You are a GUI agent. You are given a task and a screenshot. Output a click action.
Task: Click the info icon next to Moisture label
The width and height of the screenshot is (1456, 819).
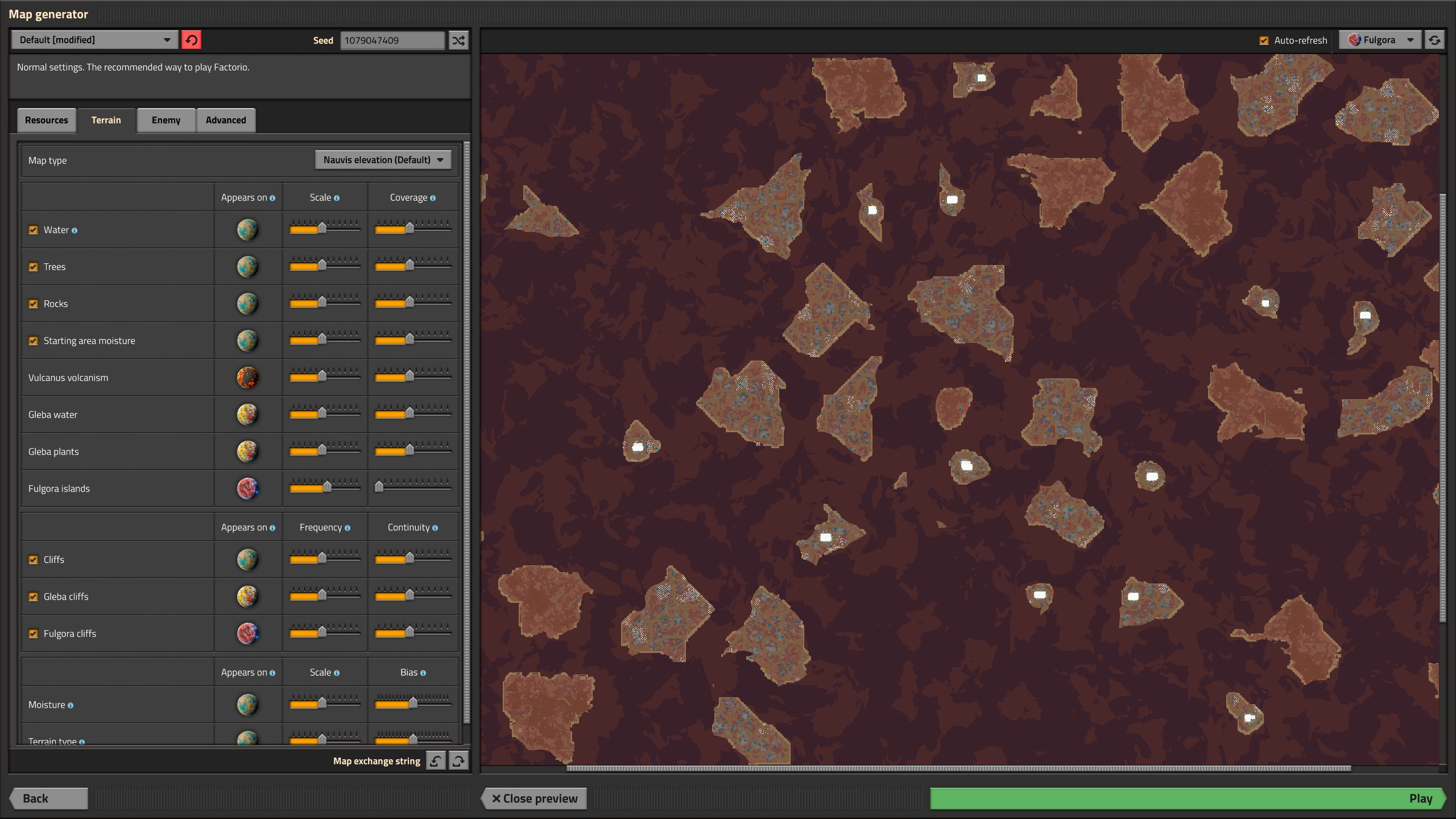tap(71, 705)
